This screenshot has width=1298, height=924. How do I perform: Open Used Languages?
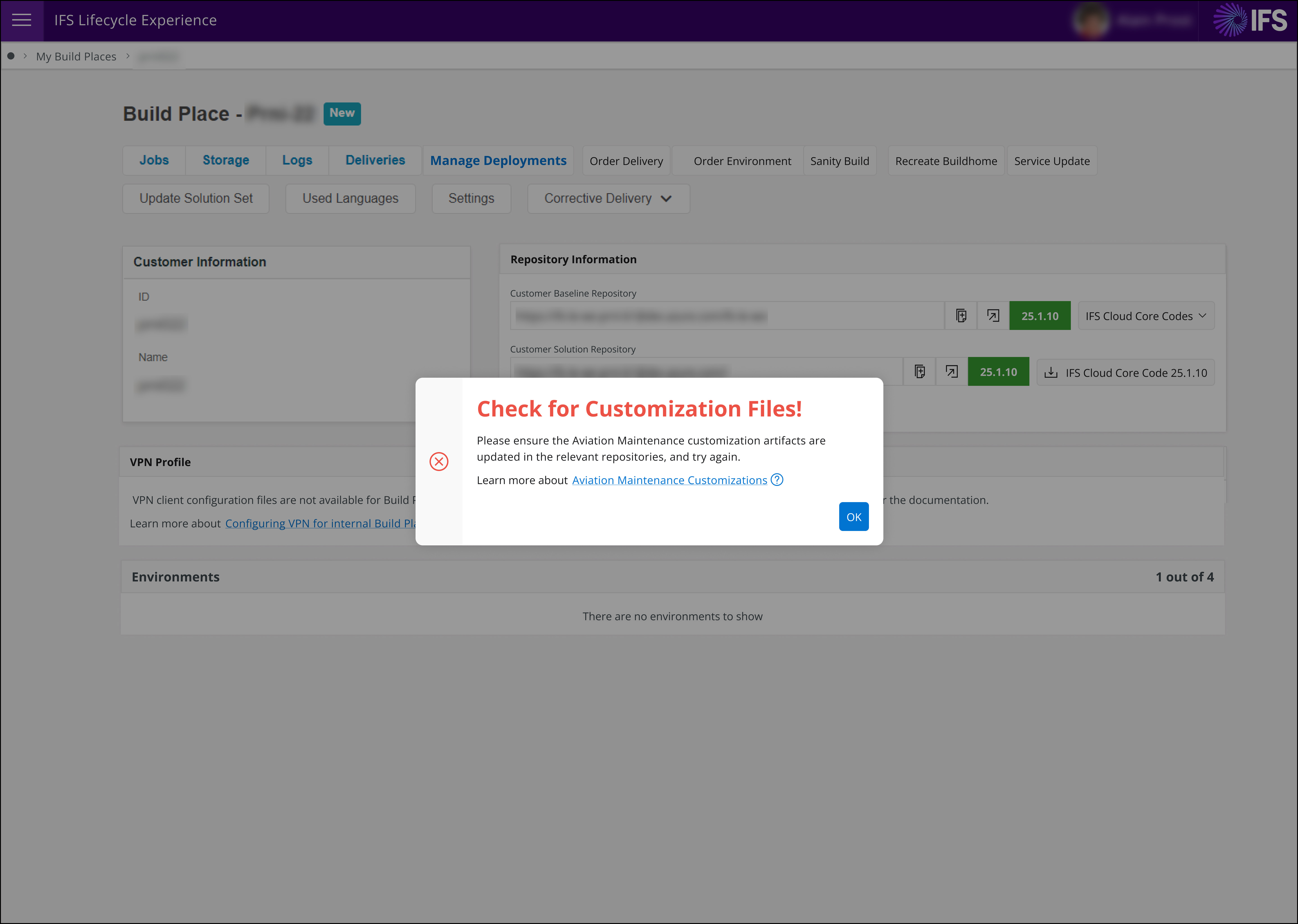(350, 199)
